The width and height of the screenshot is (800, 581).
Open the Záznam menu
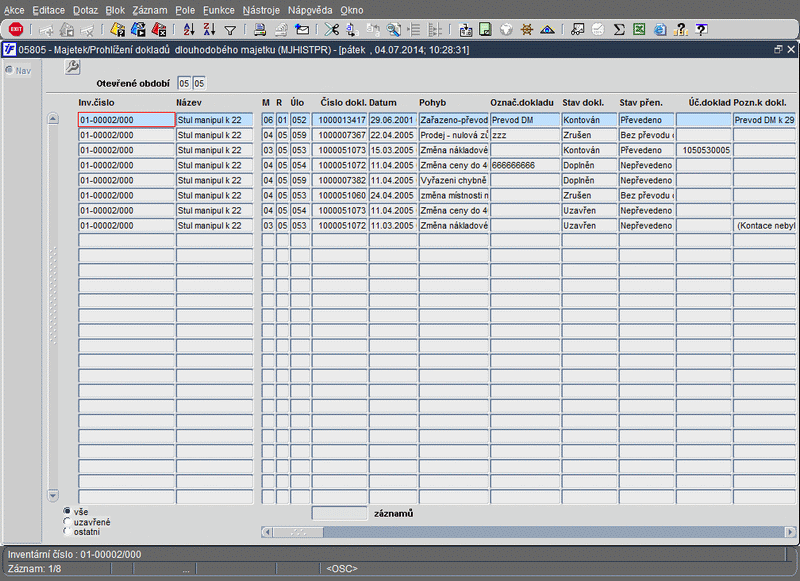coord(149,10)
